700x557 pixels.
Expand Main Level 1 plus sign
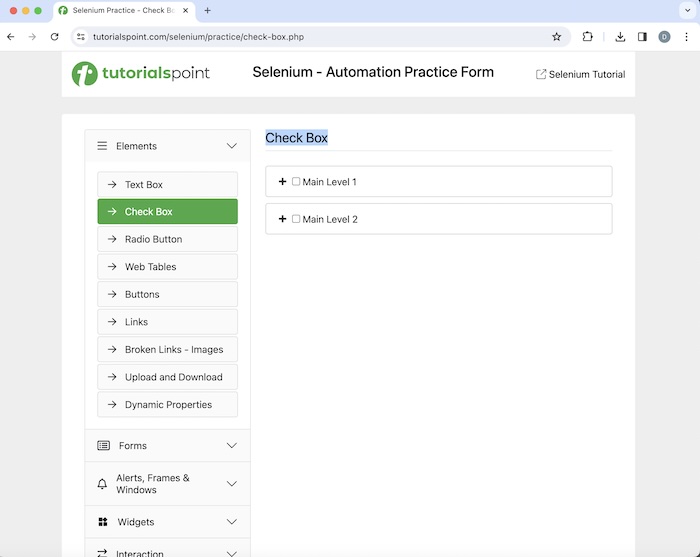point(282,182)
